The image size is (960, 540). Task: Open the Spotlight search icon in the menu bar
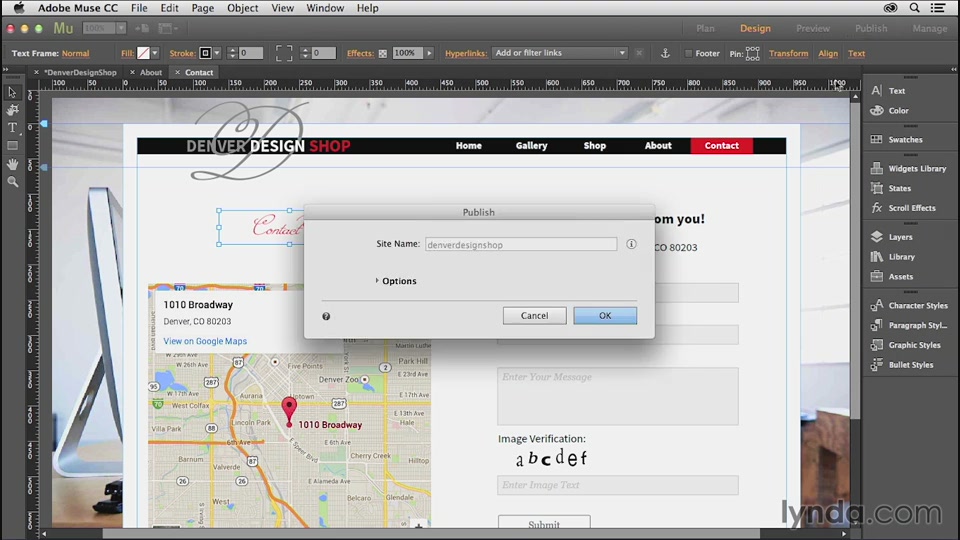[x=914, y=8]
